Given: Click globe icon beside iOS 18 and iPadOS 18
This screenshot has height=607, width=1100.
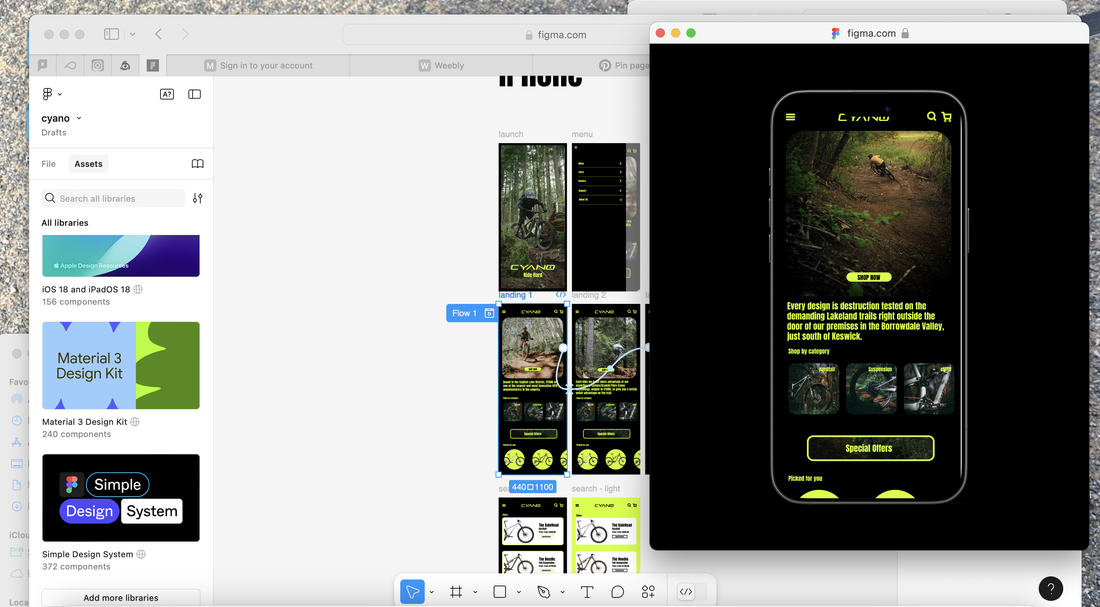Looking at the screenshot, I should click(x=138, y=289).
